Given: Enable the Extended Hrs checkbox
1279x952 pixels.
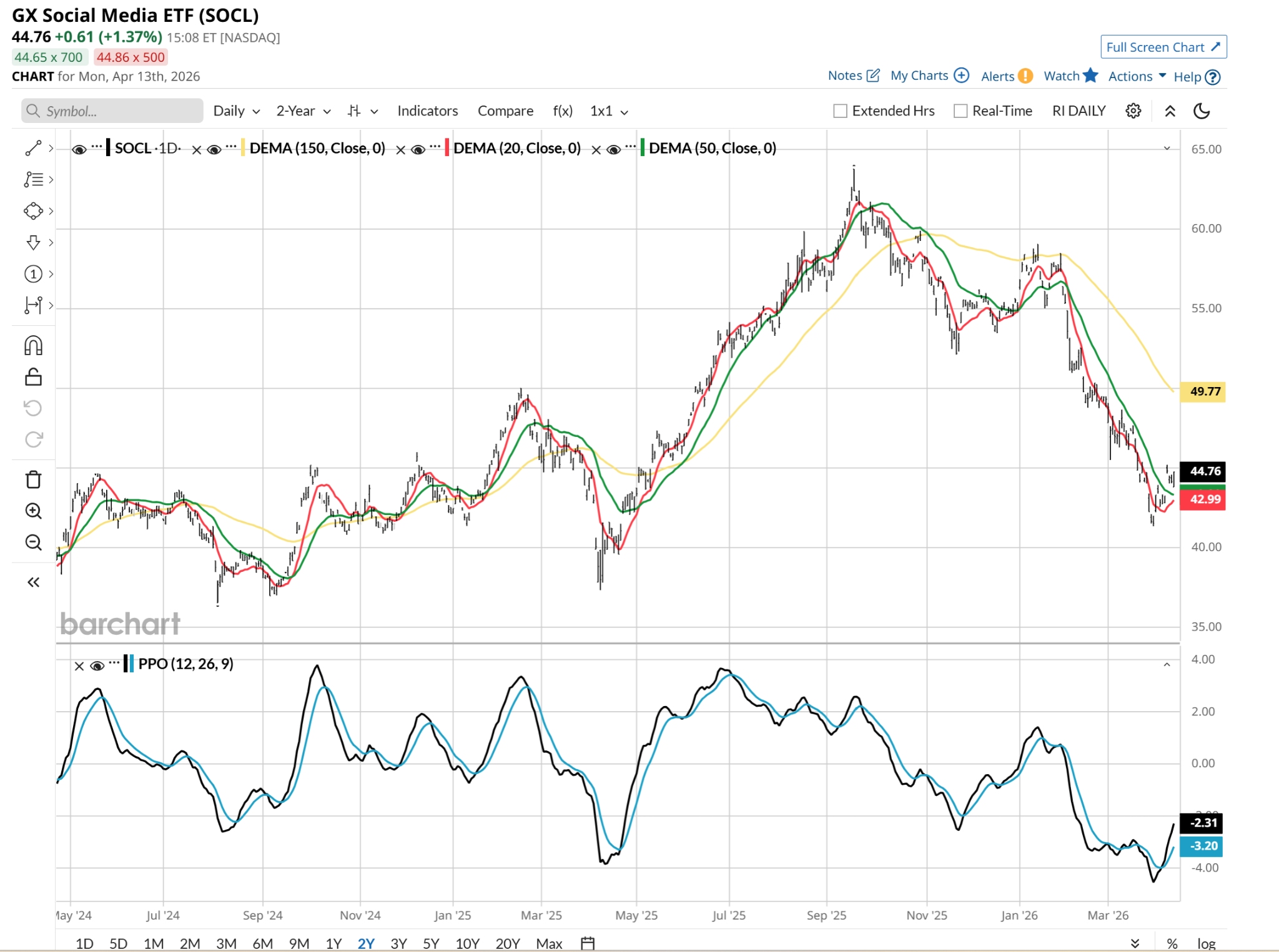Looking at the screenshot, I should coord(841,111).
